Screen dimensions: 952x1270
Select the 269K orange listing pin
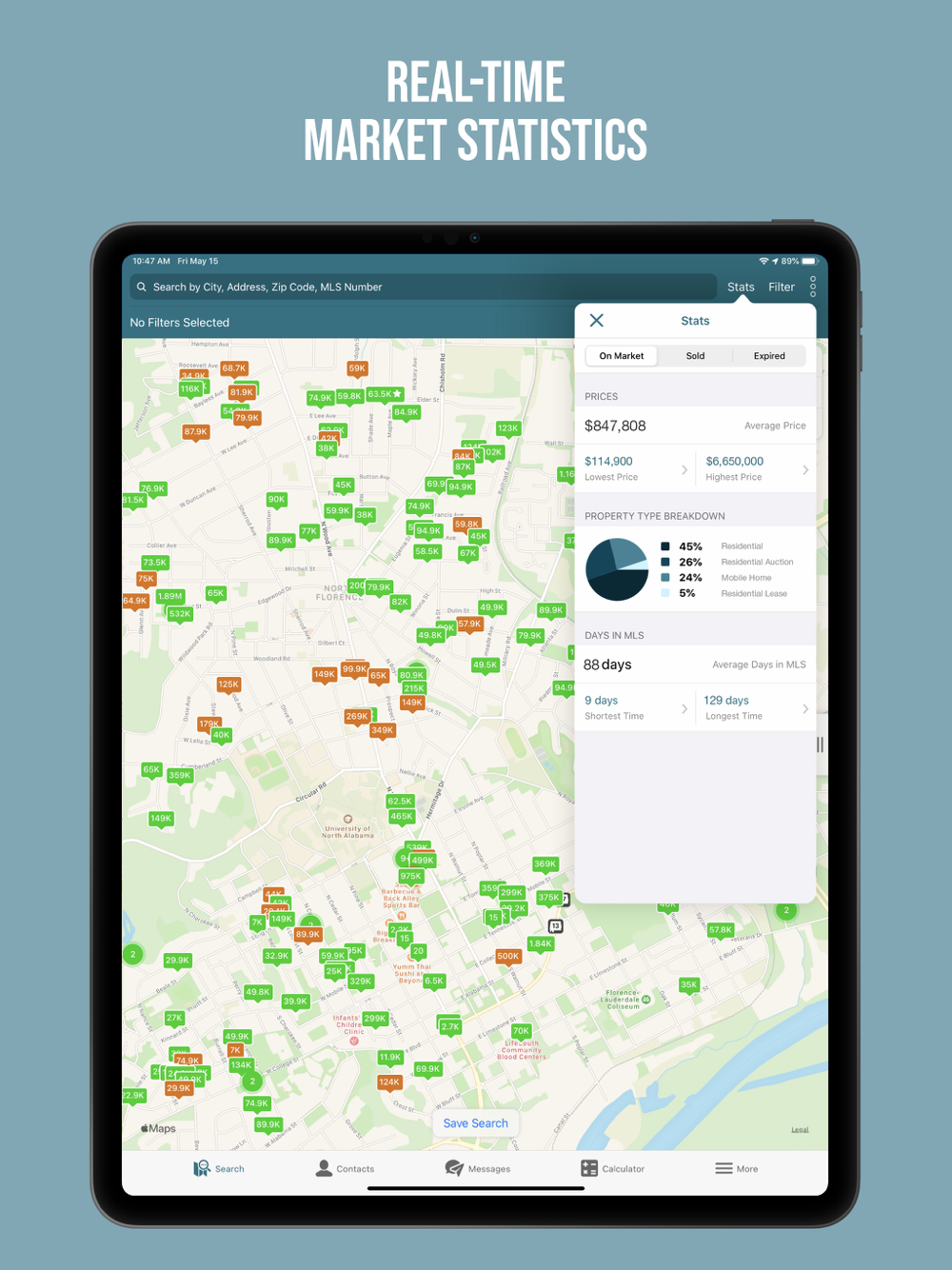point(357,716)
